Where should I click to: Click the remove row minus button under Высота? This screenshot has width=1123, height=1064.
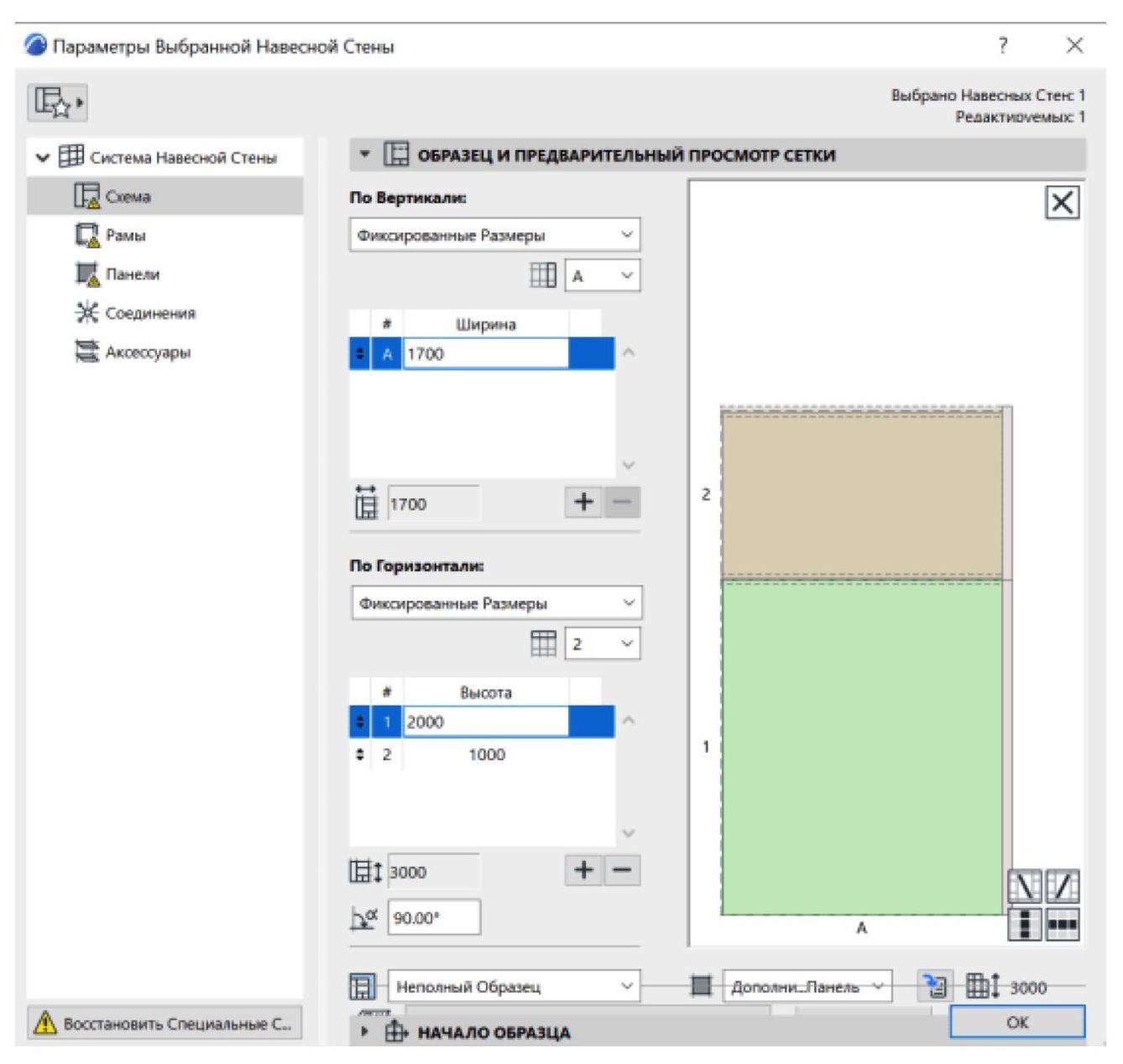622,870
